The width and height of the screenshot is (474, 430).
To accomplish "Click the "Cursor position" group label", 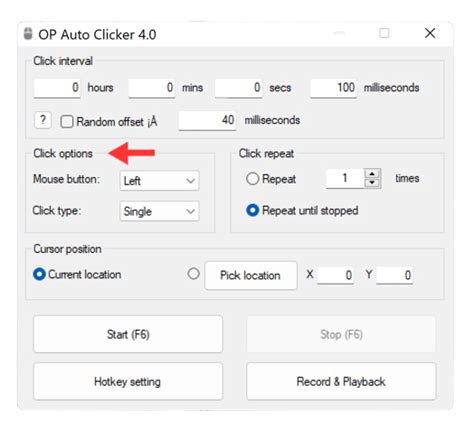I will click(67, 249).
